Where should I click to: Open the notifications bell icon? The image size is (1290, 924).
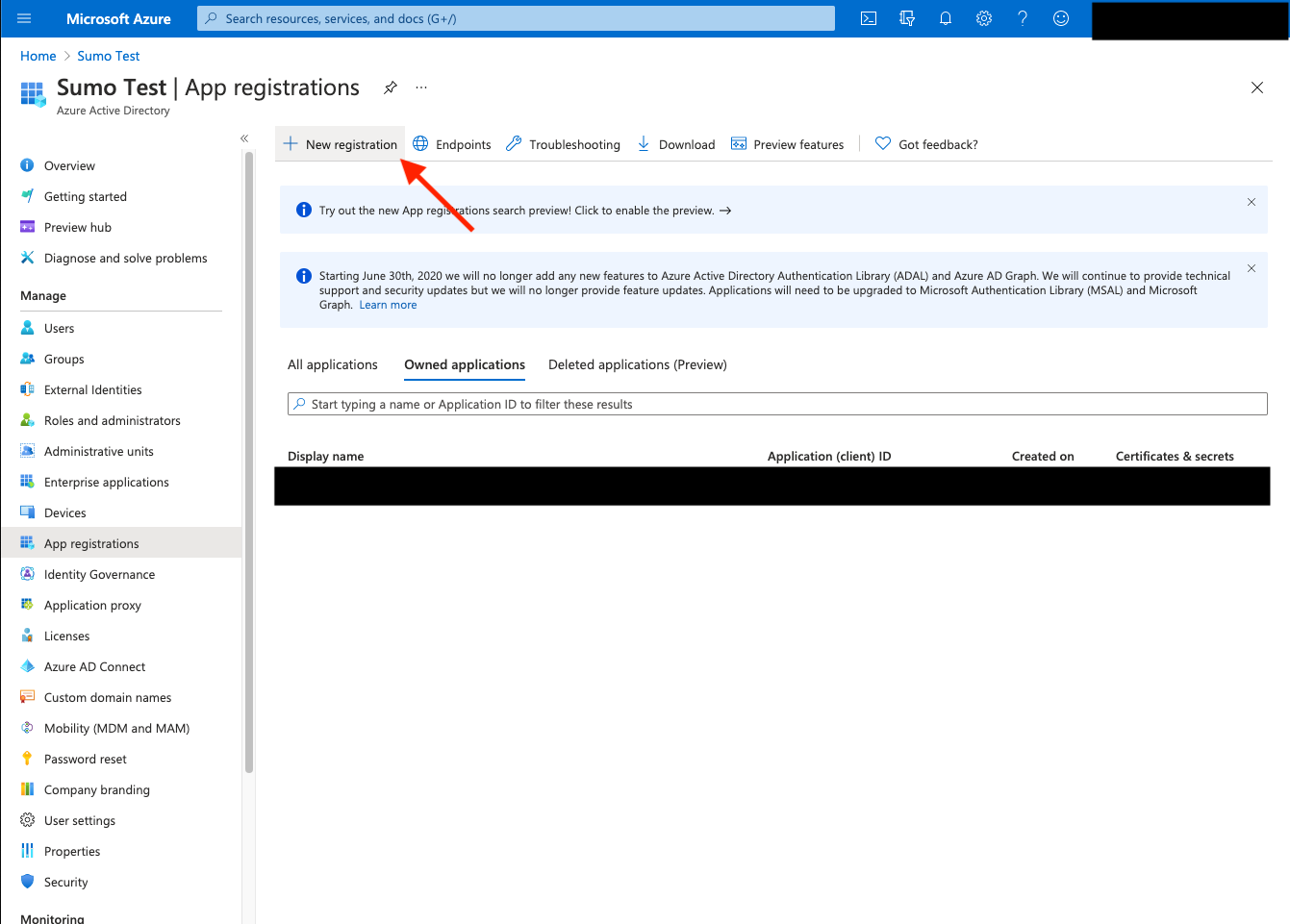(945, 18)
